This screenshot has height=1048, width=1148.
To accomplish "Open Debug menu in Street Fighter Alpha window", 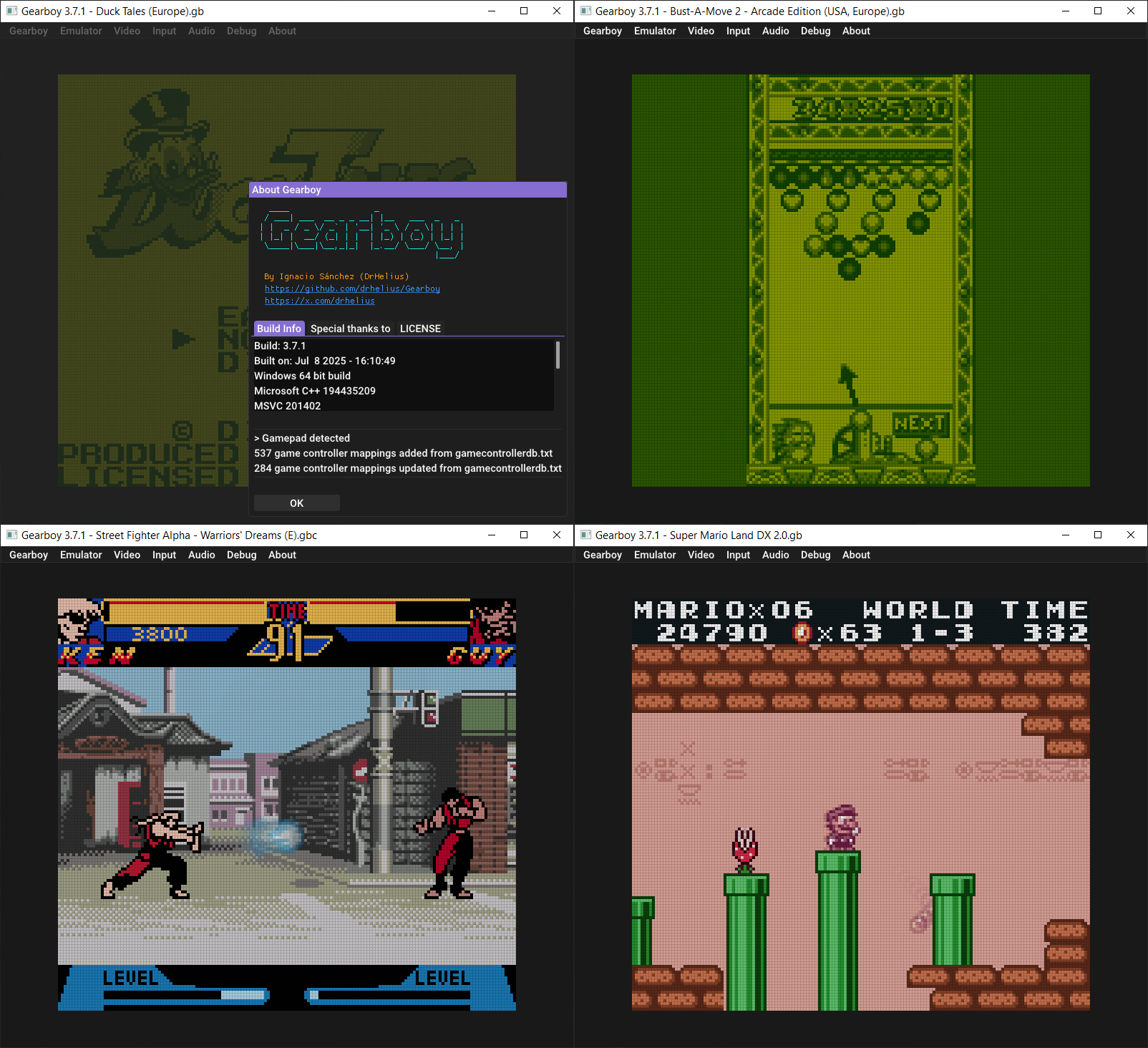I will (241, 555).
